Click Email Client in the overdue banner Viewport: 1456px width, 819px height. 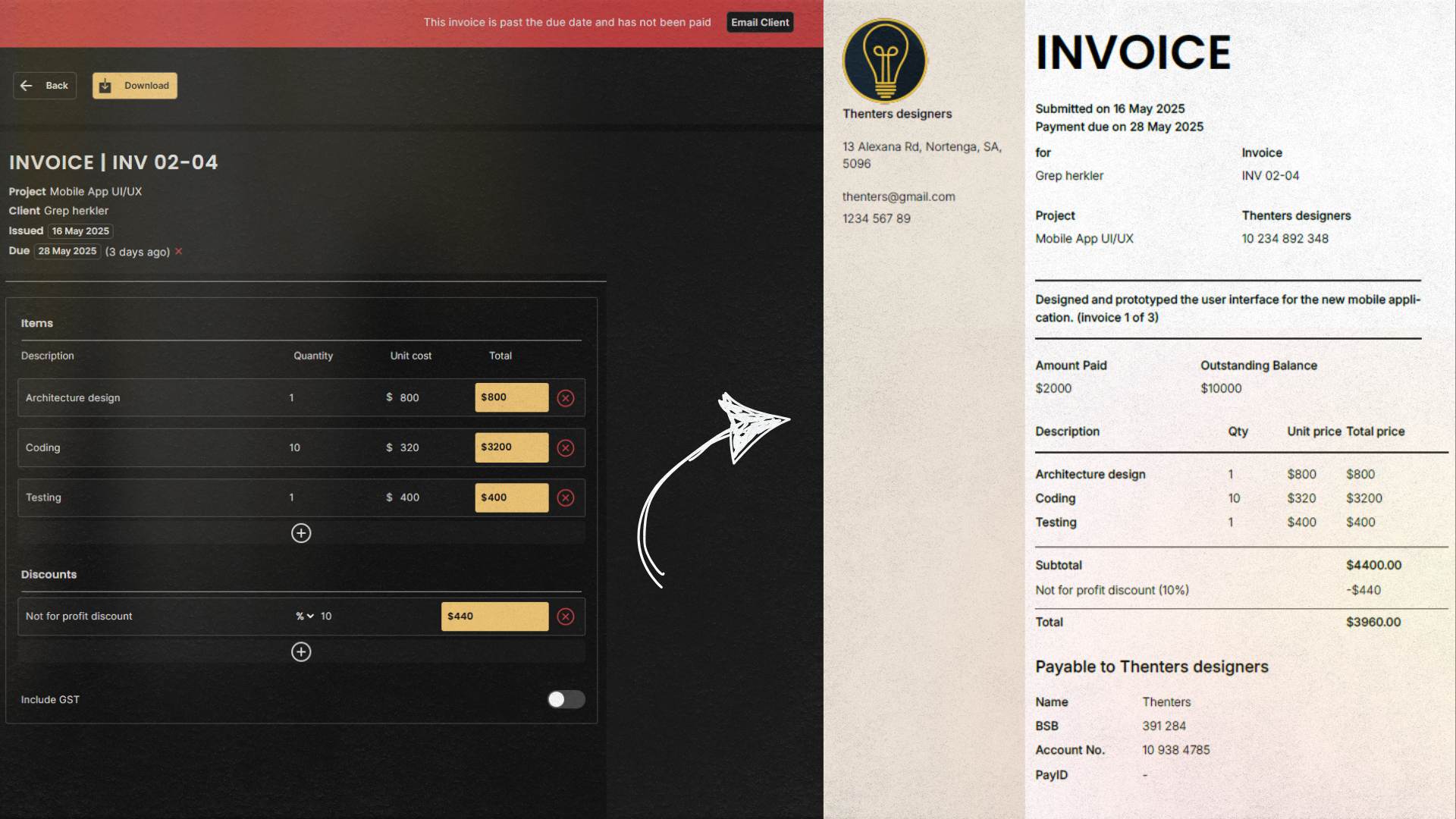pos(760,23)
